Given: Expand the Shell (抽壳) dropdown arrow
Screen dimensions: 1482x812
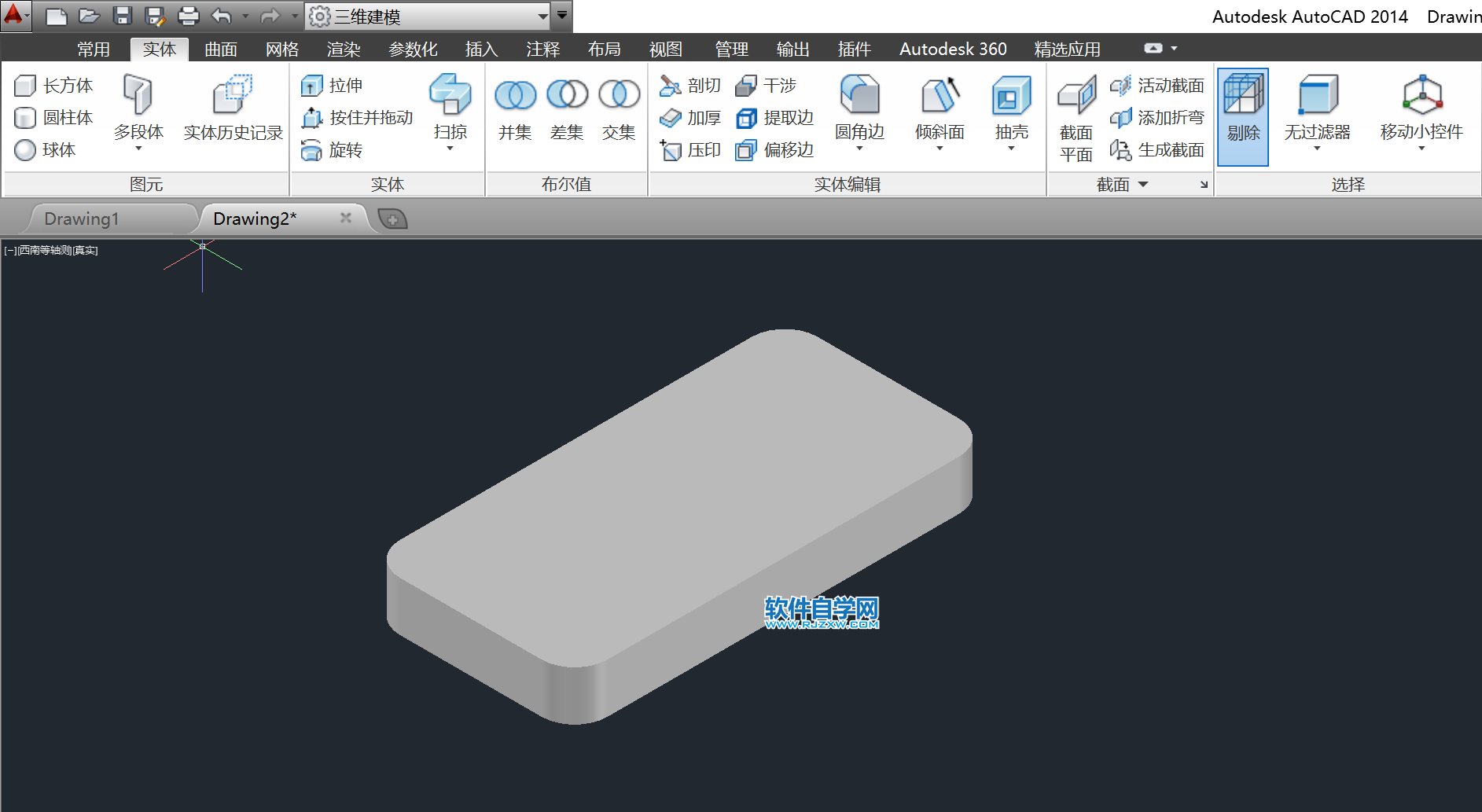Looking at the screenshot, I should [x=1011, y=149].
